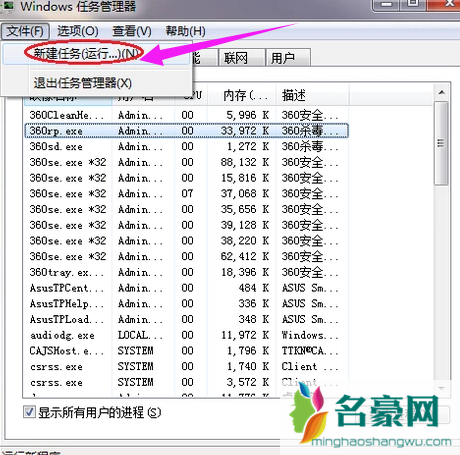The image size is (460, 455).
Task: Switch to the 用户 tab
Action: (x=288, y=58)
